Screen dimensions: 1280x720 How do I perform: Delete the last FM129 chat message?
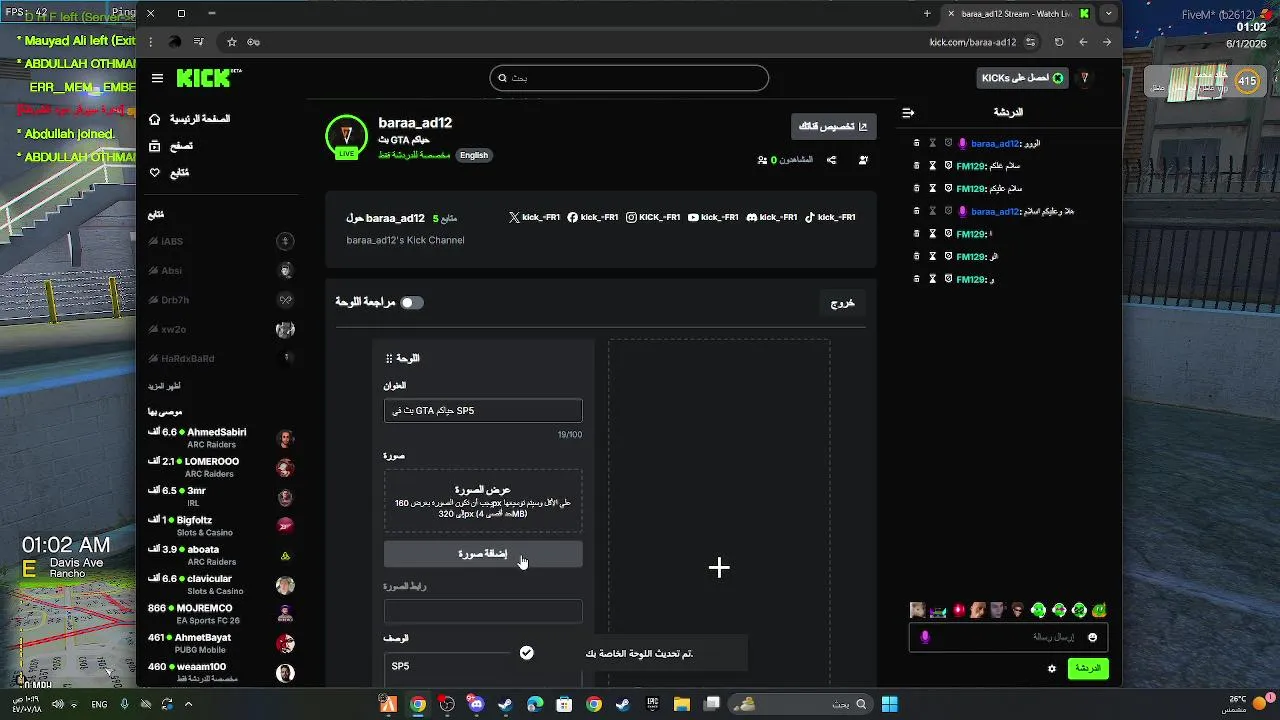[916, 280]
